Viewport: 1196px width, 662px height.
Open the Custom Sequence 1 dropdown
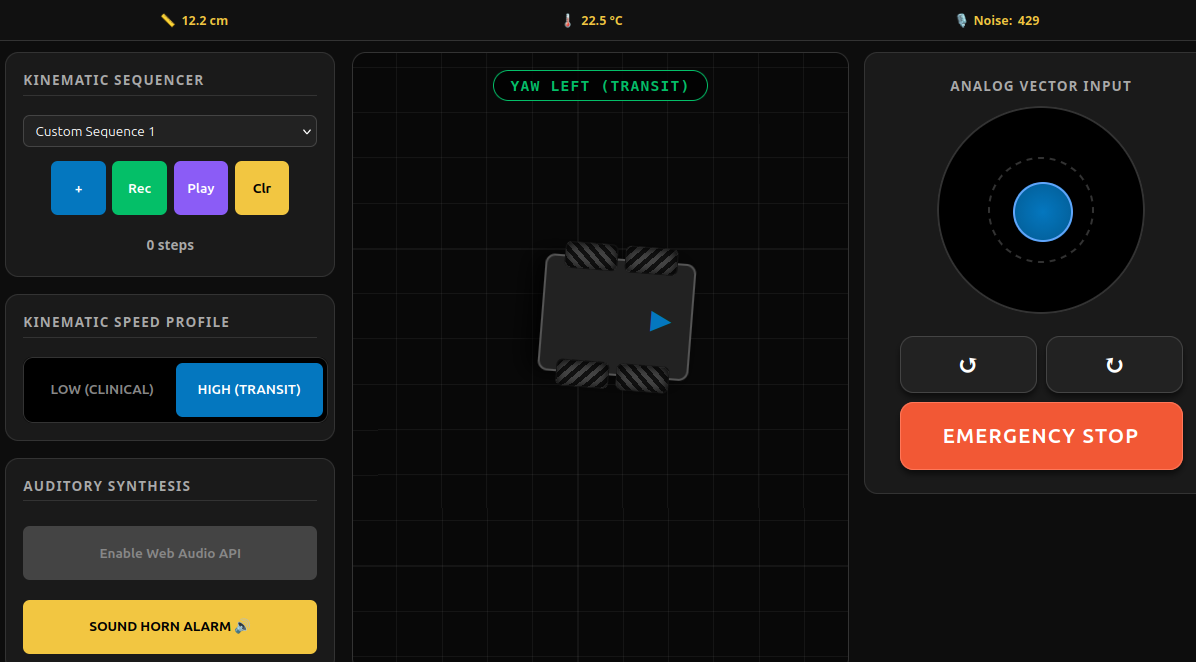tap(170, 131)
